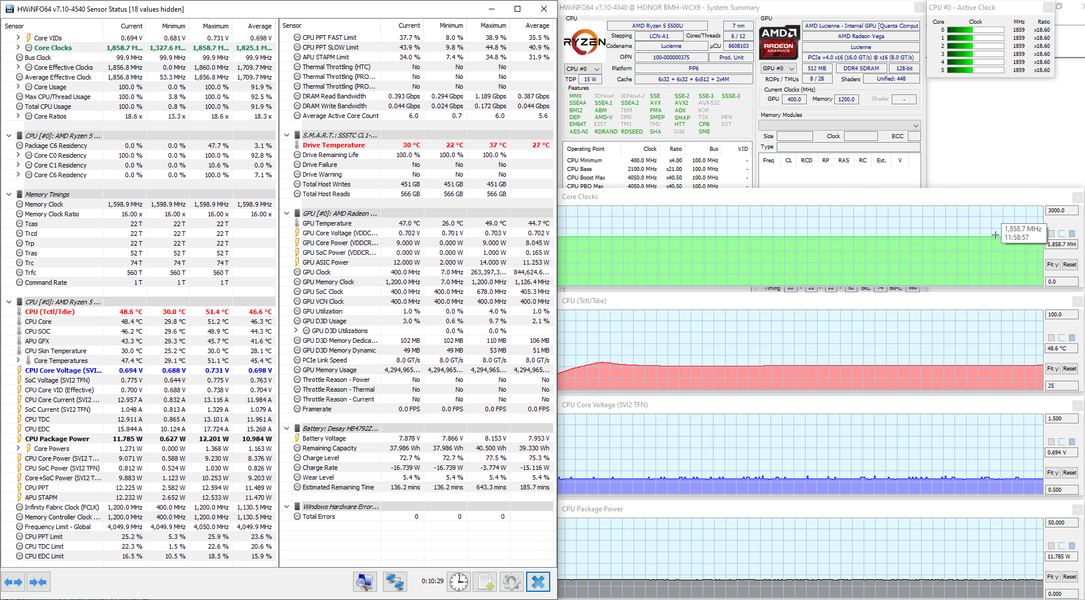Click the icon beside Total Errors row

click(297, 516)
